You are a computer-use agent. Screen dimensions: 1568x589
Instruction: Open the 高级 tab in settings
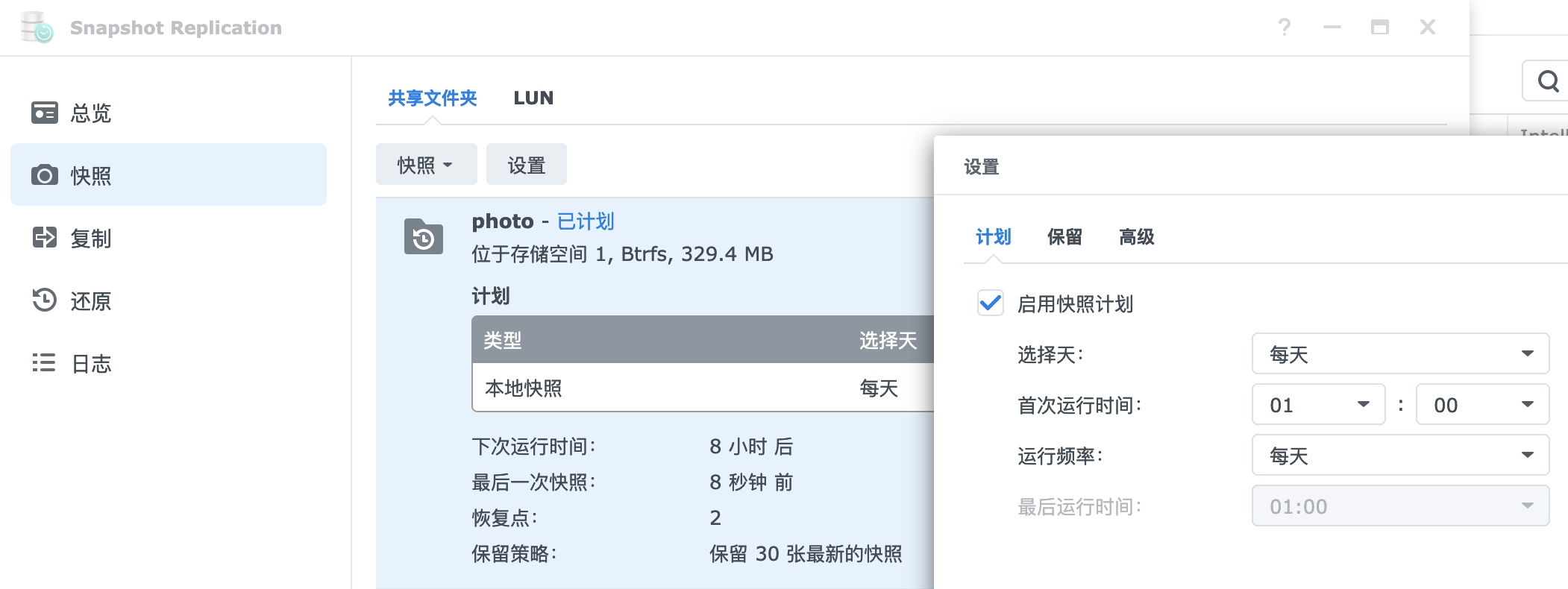pos(1136,237)
